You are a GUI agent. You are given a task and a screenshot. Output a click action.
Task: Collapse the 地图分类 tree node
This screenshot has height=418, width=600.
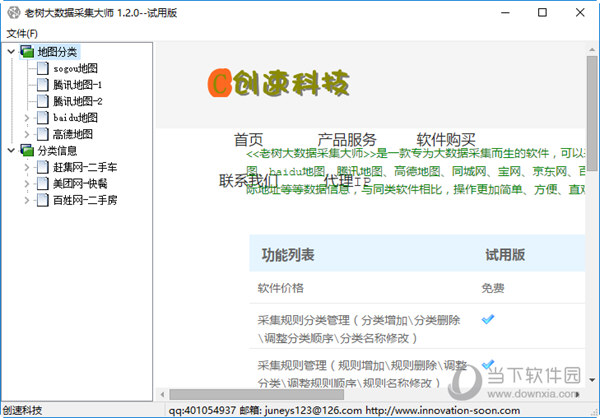coord(11,51)
